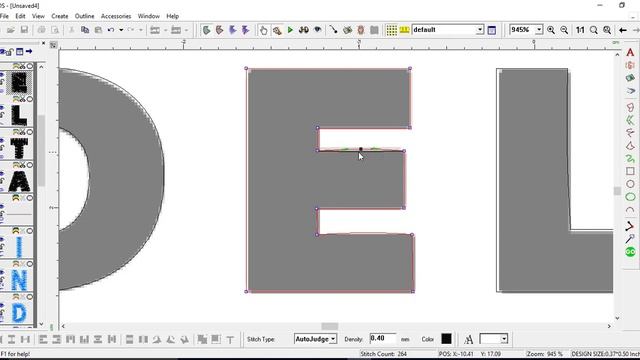Click the T text icon in bottom toolbar
640x360 pixels.
pyautogui.click(x=230, y=339)
